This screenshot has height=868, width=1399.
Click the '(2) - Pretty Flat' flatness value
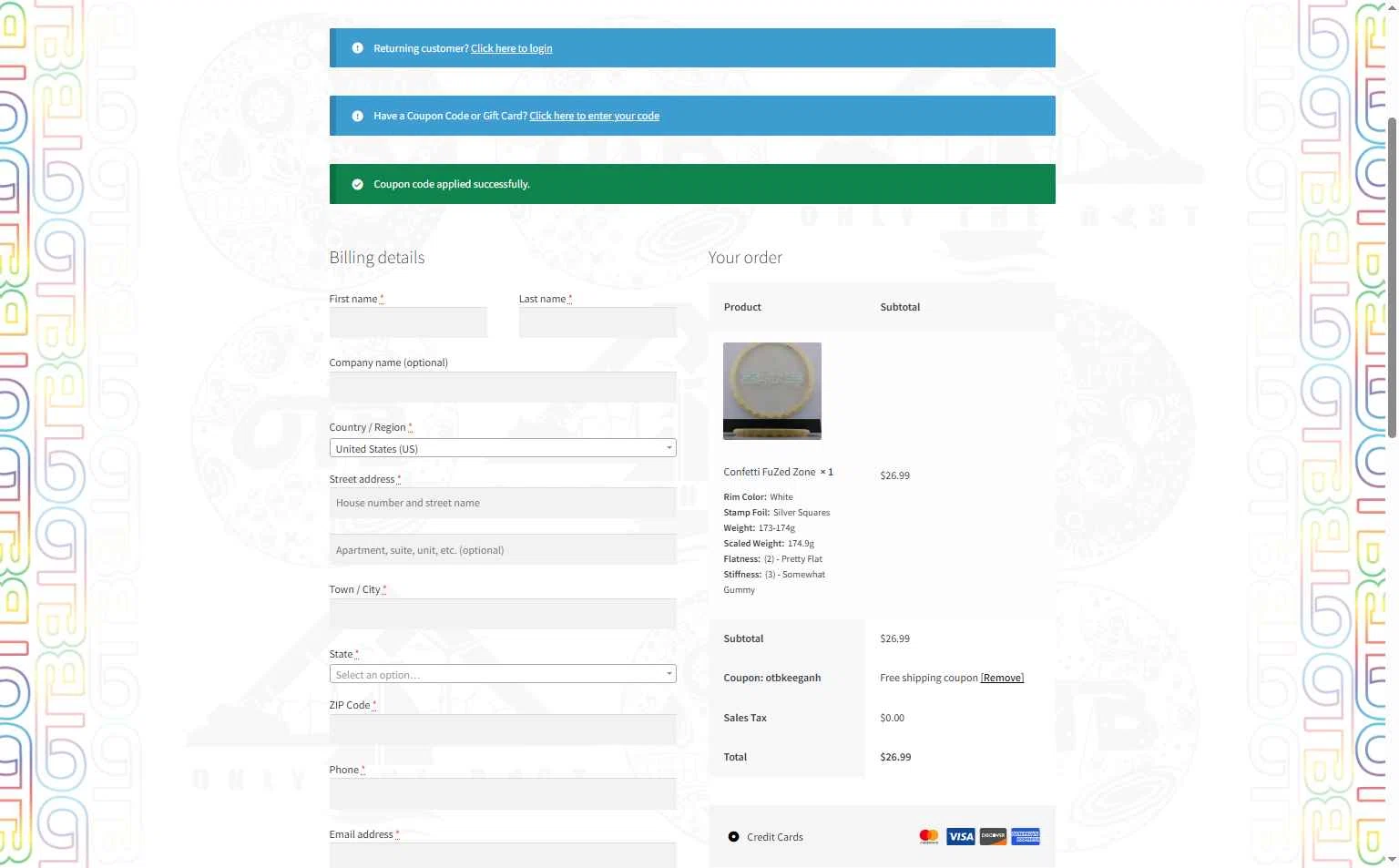[793, 559]
